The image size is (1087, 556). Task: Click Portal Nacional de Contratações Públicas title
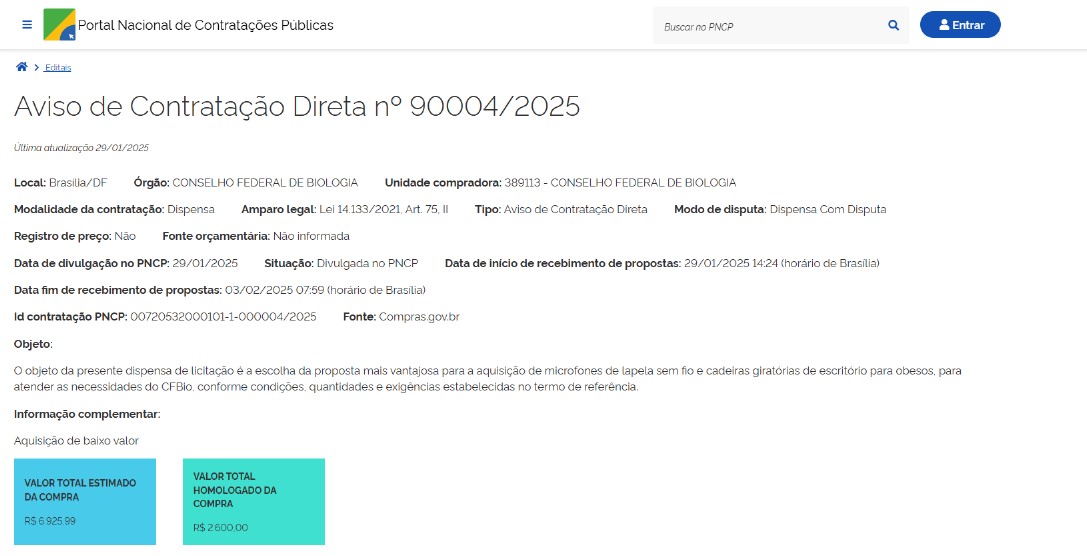(x=205, y=25)
